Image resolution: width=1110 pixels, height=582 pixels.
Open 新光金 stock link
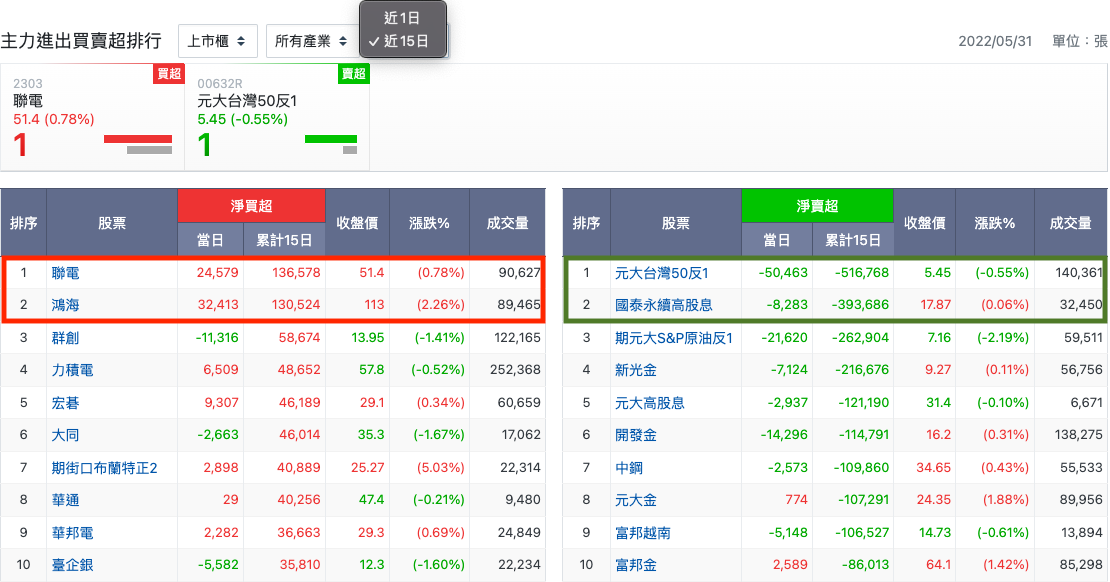tap(635, 370)
